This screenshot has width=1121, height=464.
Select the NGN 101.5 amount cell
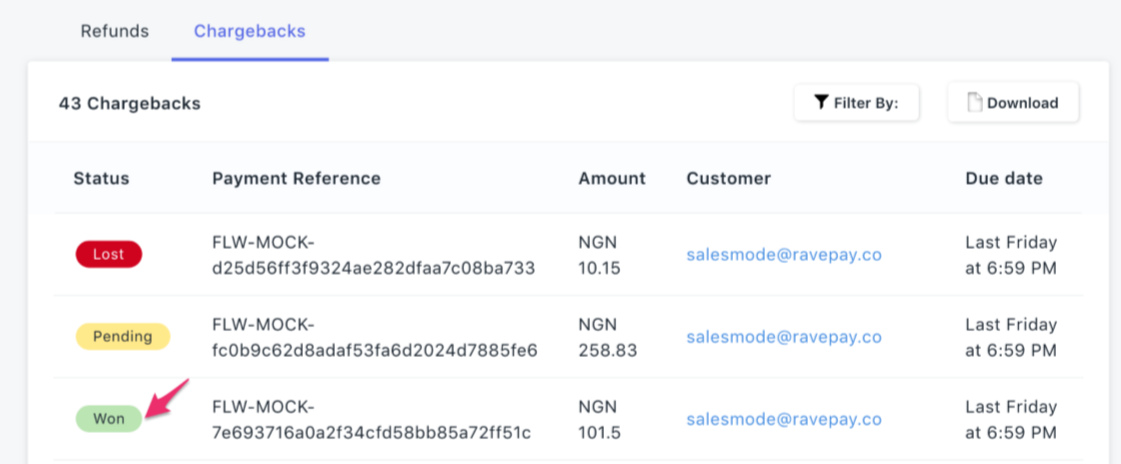coord(599,420)
